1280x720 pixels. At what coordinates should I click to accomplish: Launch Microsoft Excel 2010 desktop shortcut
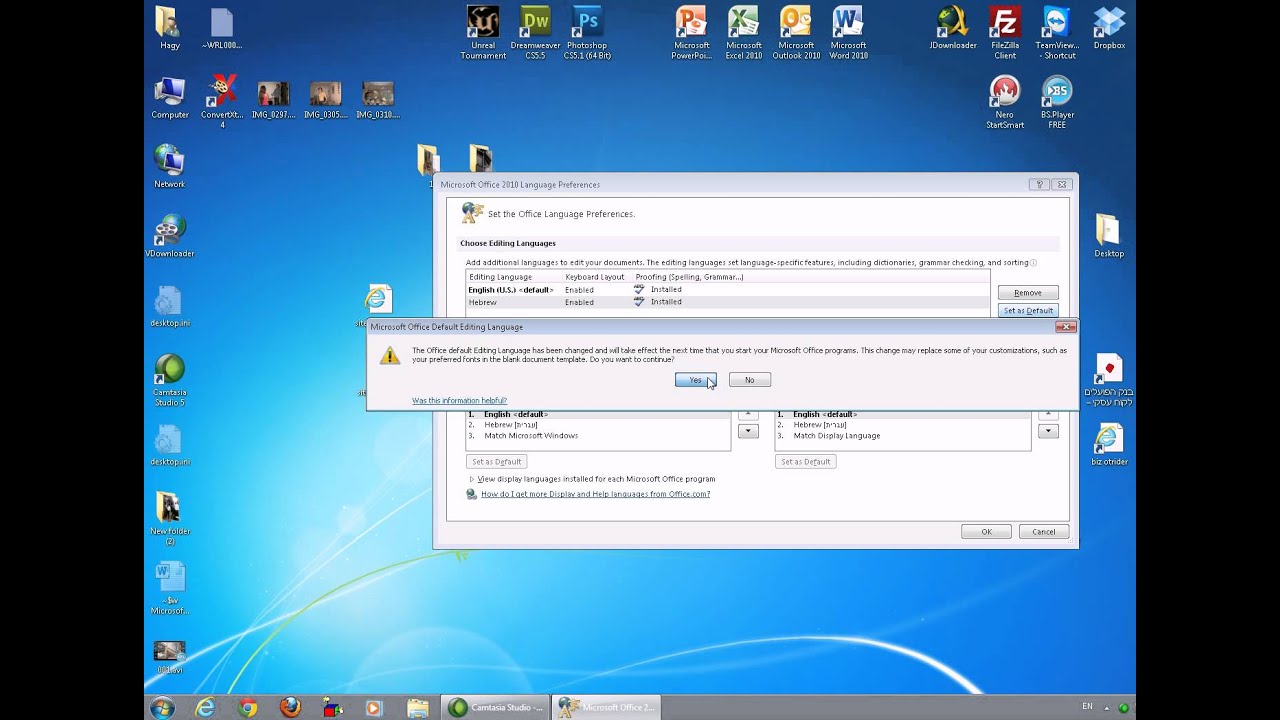tap(744, 33)
